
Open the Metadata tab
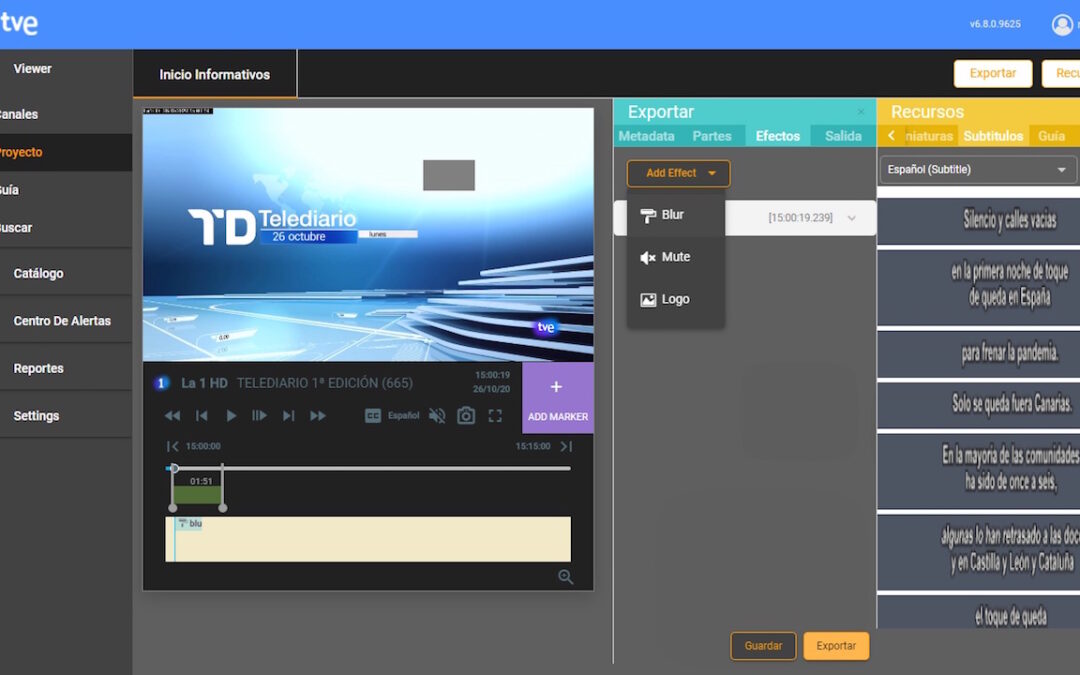coord(646,136)
